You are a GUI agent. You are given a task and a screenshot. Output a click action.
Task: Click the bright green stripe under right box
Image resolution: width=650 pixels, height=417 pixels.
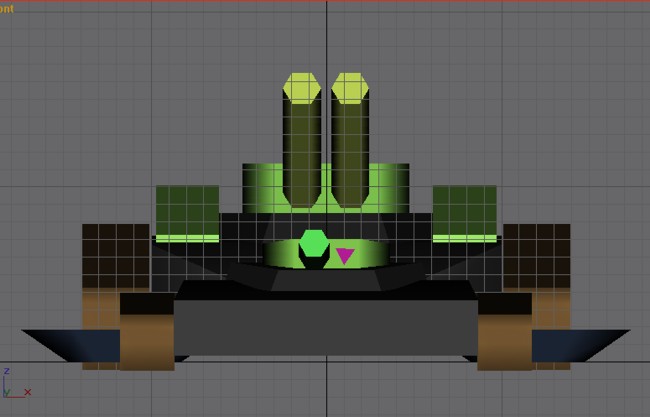464,238
